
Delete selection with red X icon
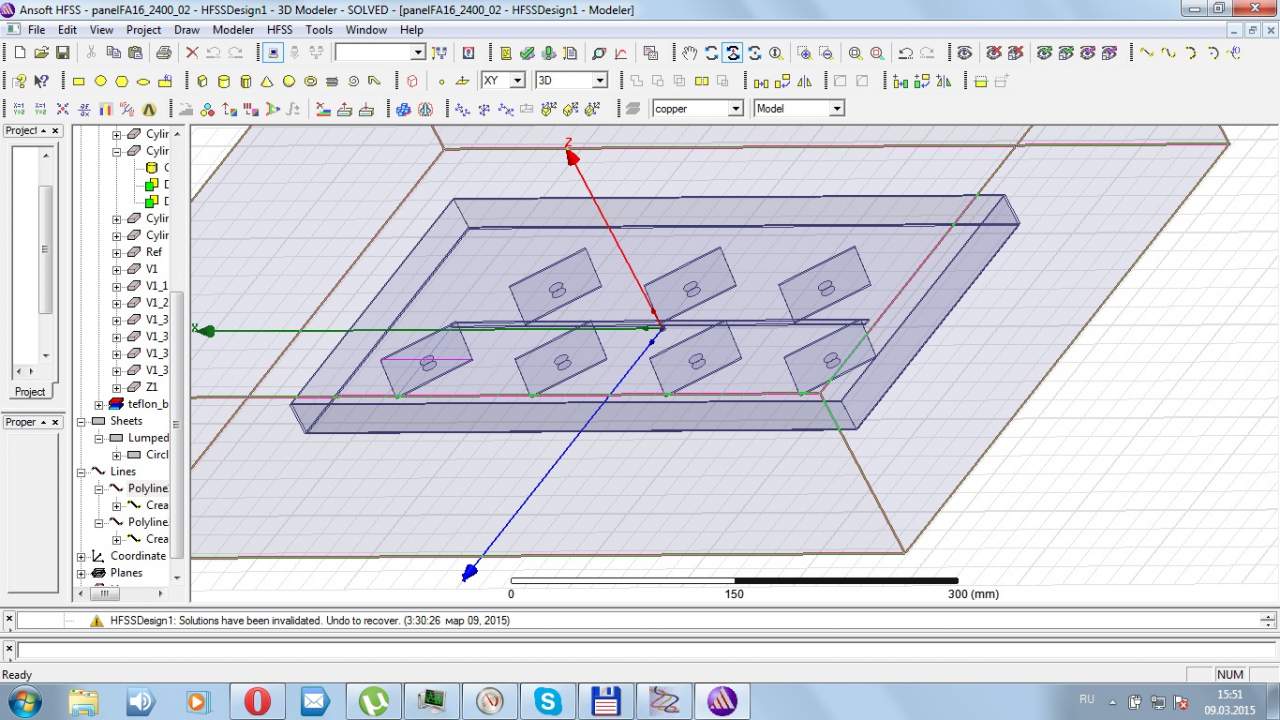click(192, 53)
